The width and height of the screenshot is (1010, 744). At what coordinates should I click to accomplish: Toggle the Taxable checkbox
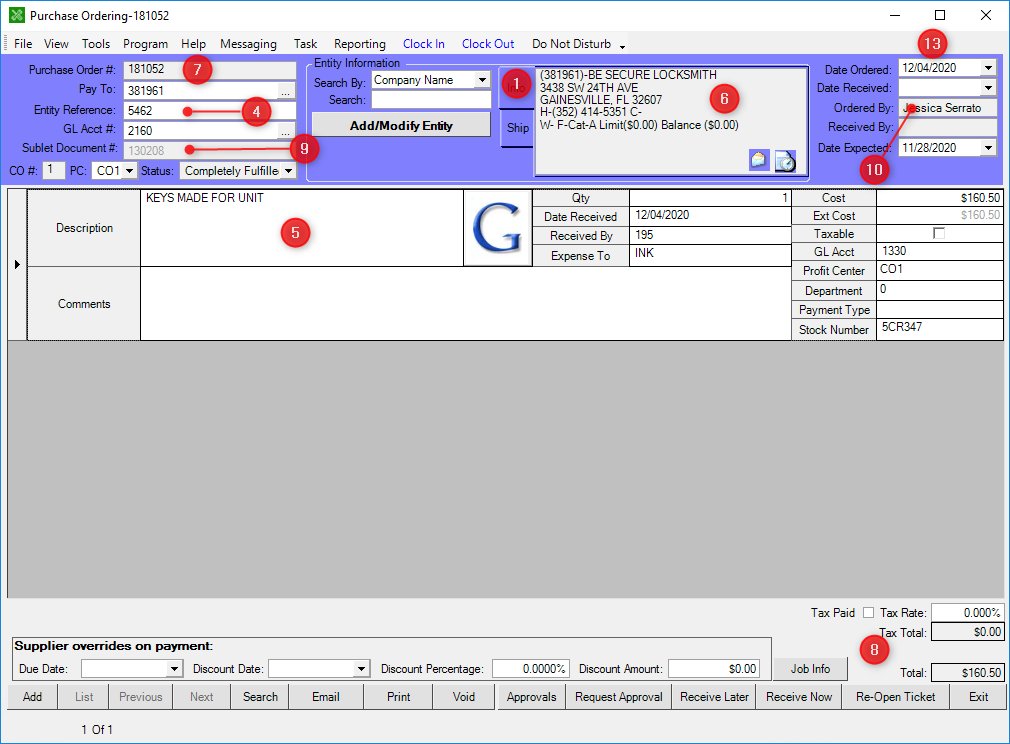(x=939, y=233)
